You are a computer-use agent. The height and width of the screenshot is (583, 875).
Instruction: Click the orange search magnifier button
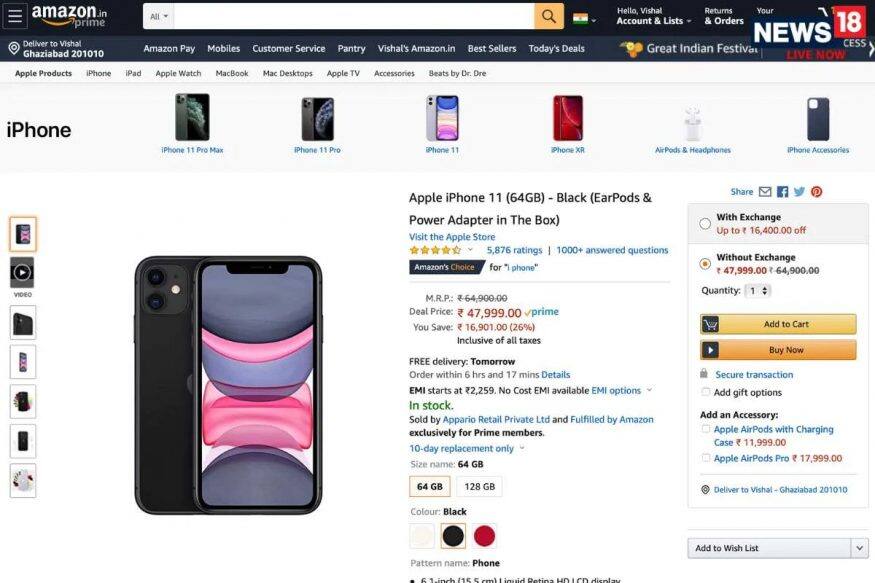pos(549,16)
